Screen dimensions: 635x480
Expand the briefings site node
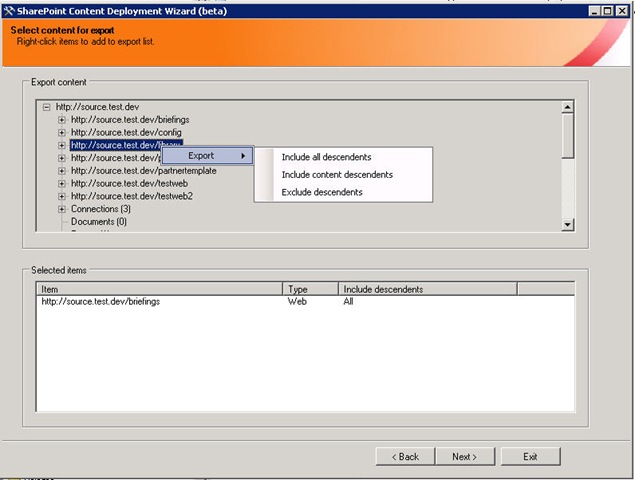pyautogui.click(x=62, y=120)
